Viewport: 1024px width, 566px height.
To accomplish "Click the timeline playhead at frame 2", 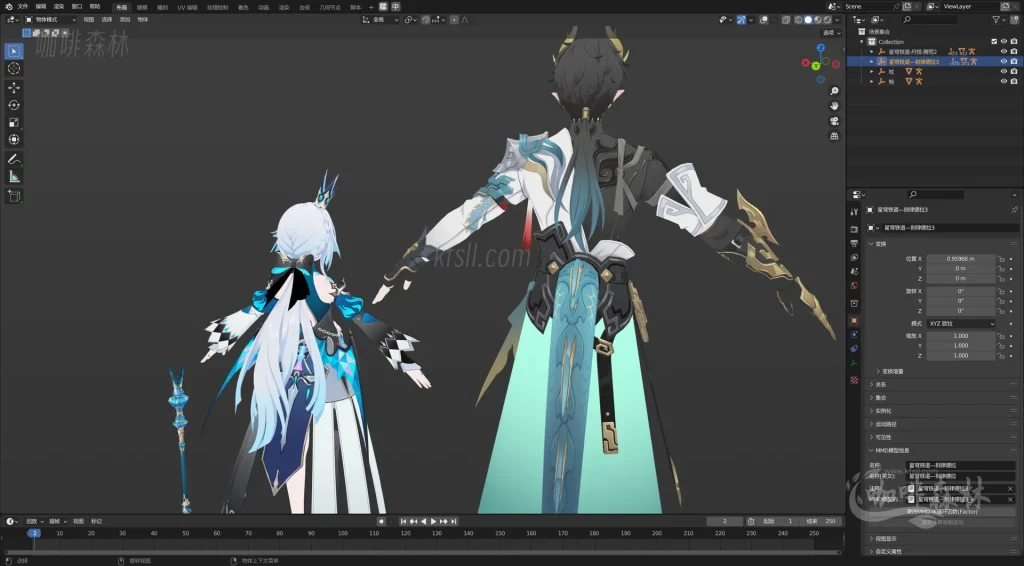I will point(34,533).
